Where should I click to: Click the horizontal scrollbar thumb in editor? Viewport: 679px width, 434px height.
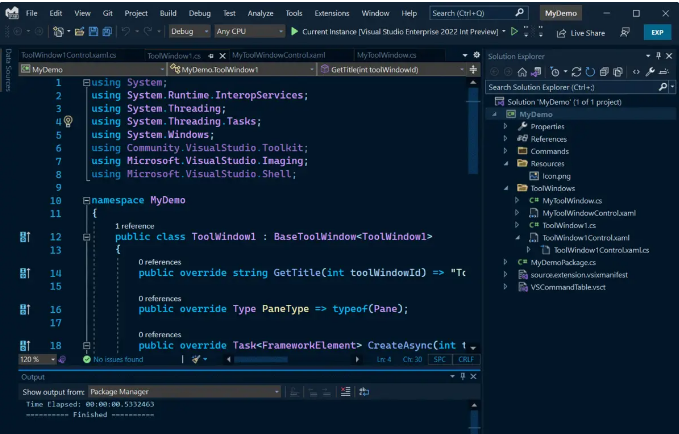[x=261, y=360]
